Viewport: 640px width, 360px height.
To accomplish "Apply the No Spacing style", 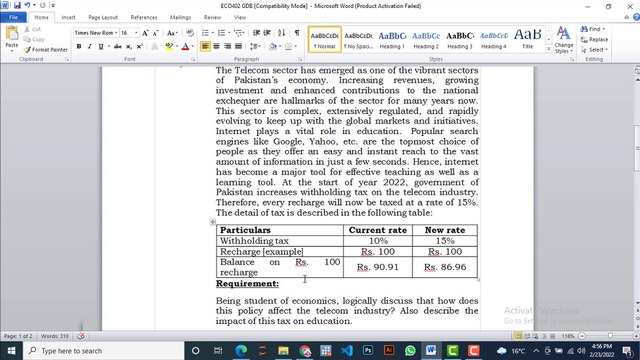I will point(358,40).
